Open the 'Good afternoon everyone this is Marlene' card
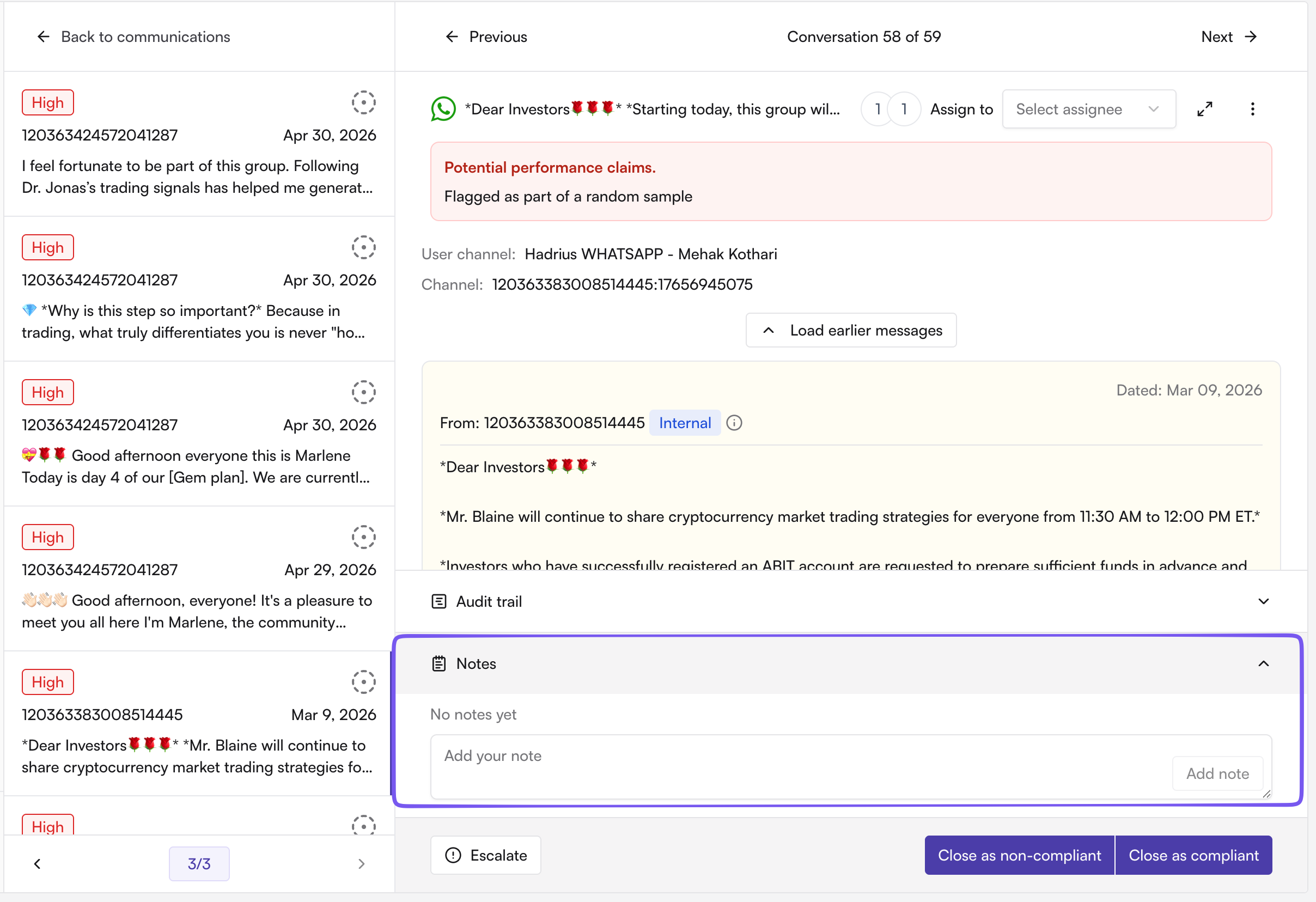This screenshot has width=1316, height=902. (x=199, y=434)
